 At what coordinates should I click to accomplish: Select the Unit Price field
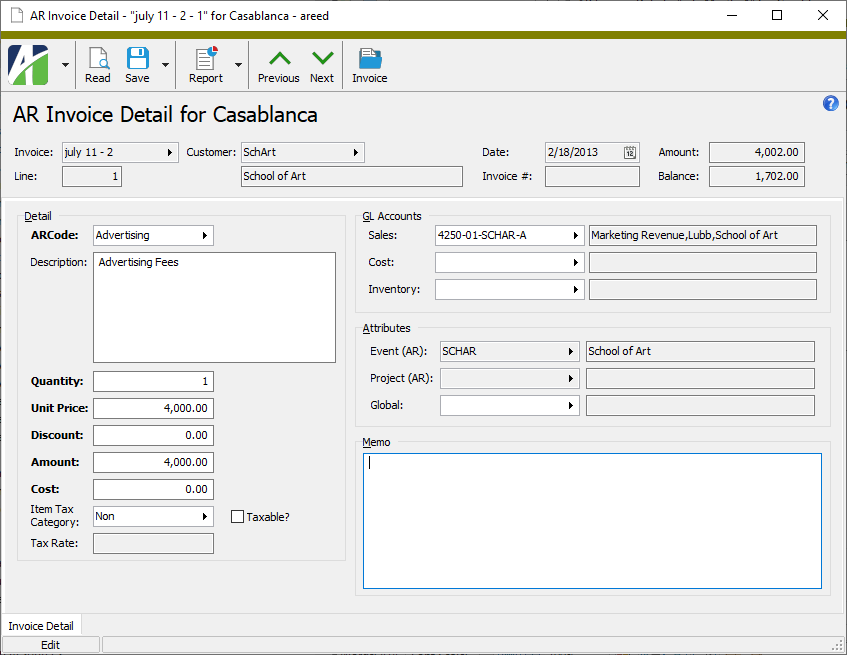152,408
